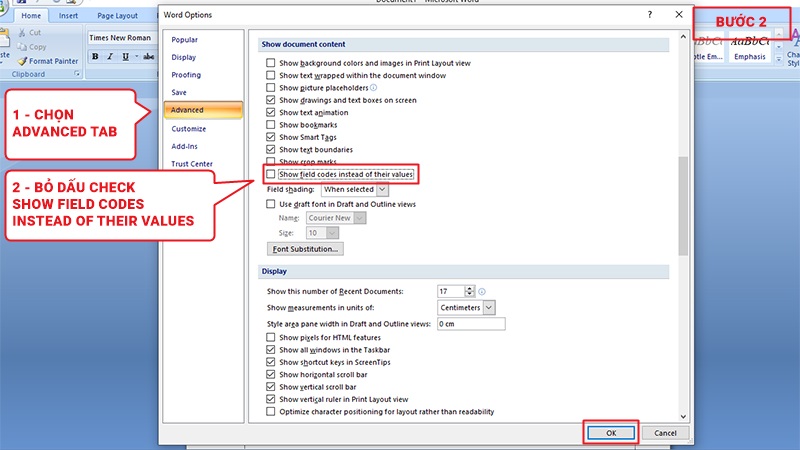The width and height of the screenshot is (800, 450).
Task: Enable Show text wrapped within window
Action: 270,75
